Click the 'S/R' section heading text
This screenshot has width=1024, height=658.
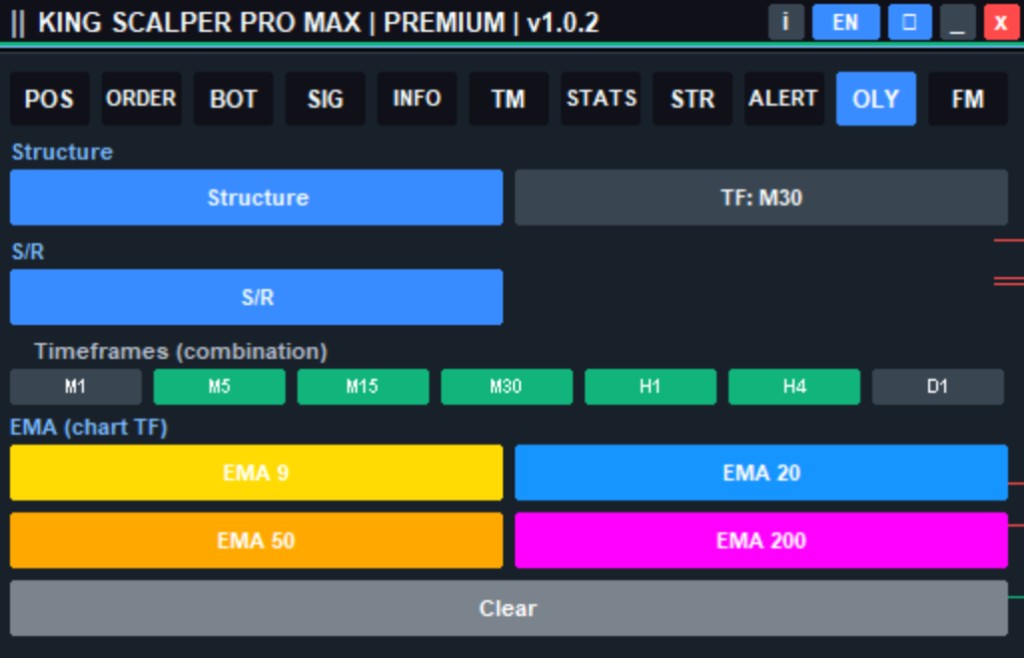pyautogui.click(x=28, y=251)
